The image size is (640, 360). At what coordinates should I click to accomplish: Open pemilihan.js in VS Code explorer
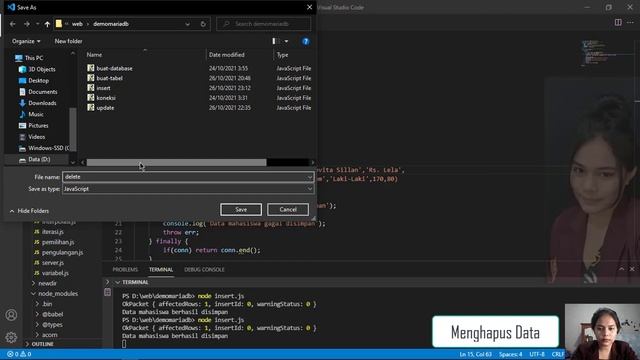(58, 242)
